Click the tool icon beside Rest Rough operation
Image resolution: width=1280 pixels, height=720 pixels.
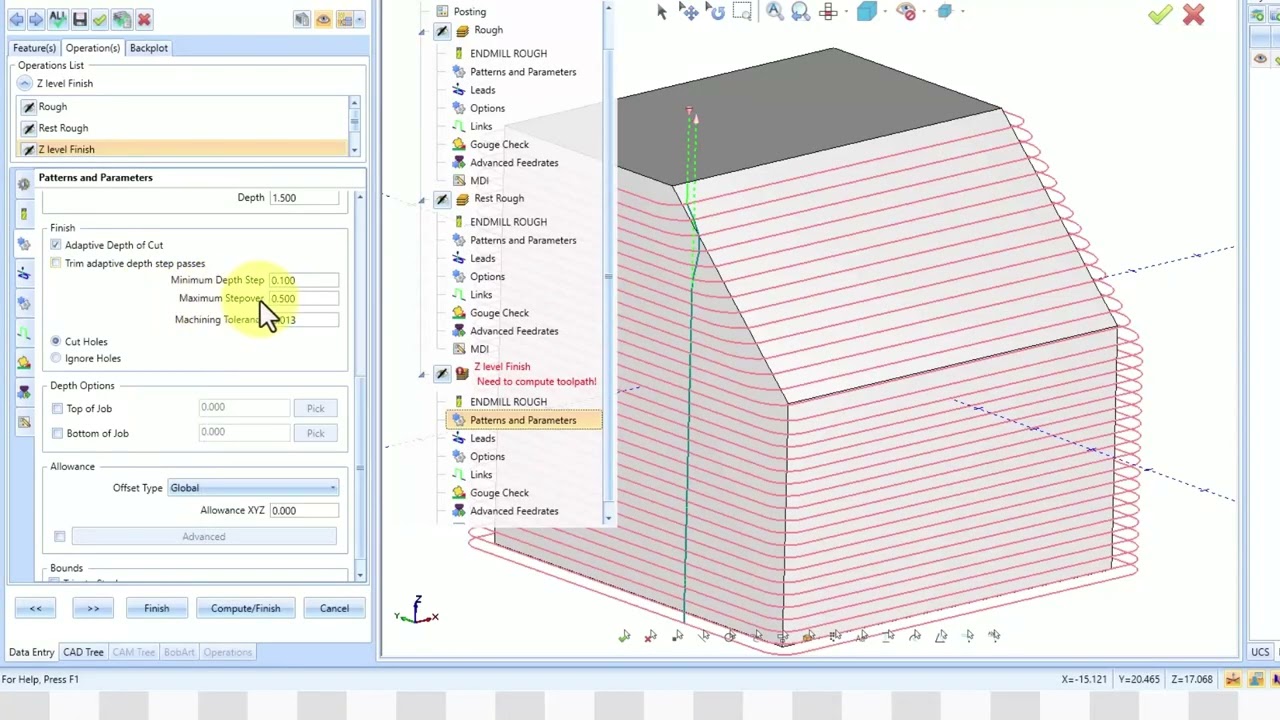pyautogui.click(x=442, y=199)
